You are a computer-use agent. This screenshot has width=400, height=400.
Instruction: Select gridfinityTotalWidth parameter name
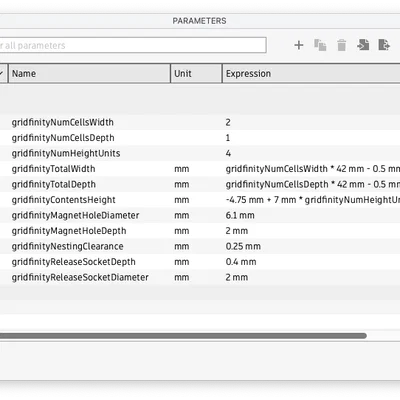[53, 169]
